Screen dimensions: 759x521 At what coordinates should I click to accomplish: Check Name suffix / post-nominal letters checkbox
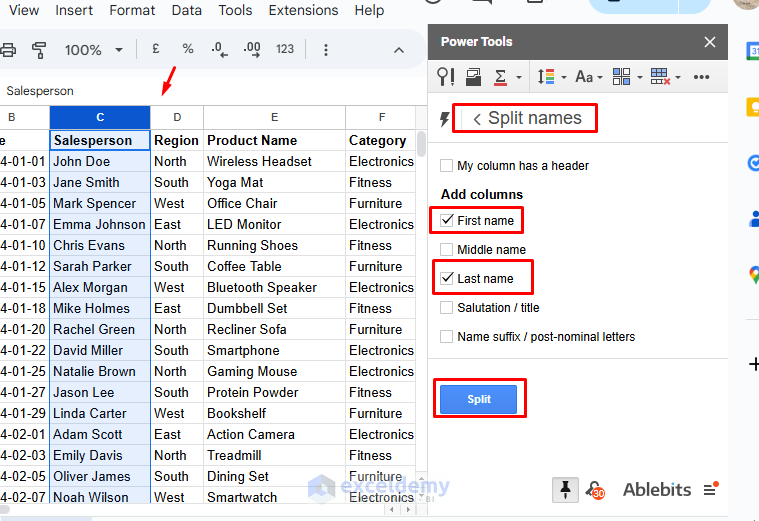[x=446, y=337]
